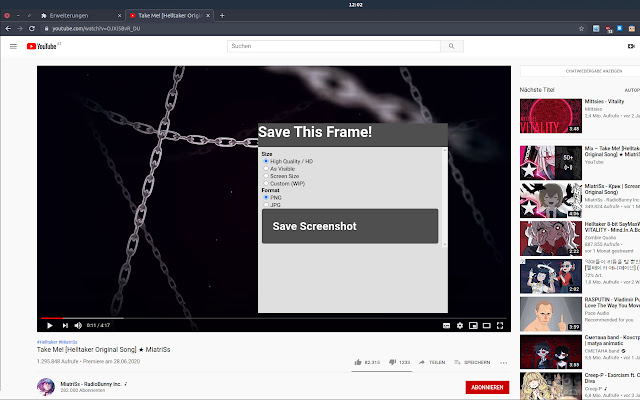Go to the YouTube home logo
This screenshot has height=400, width=640.
click(x=42, y=46)
